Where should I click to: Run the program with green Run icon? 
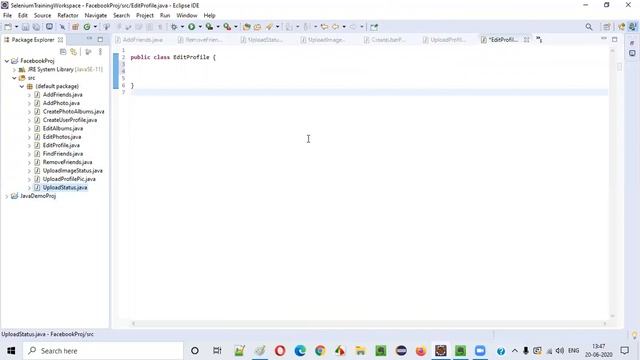click(191, 27)
